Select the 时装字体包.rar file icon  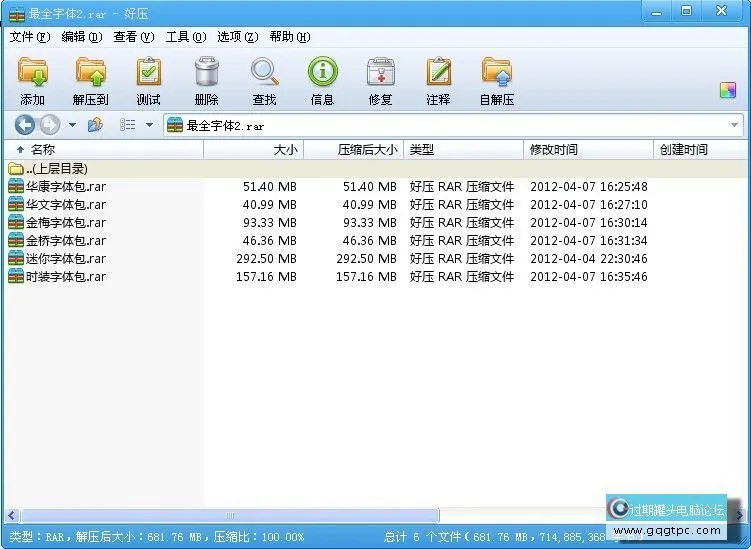[16, 276]
